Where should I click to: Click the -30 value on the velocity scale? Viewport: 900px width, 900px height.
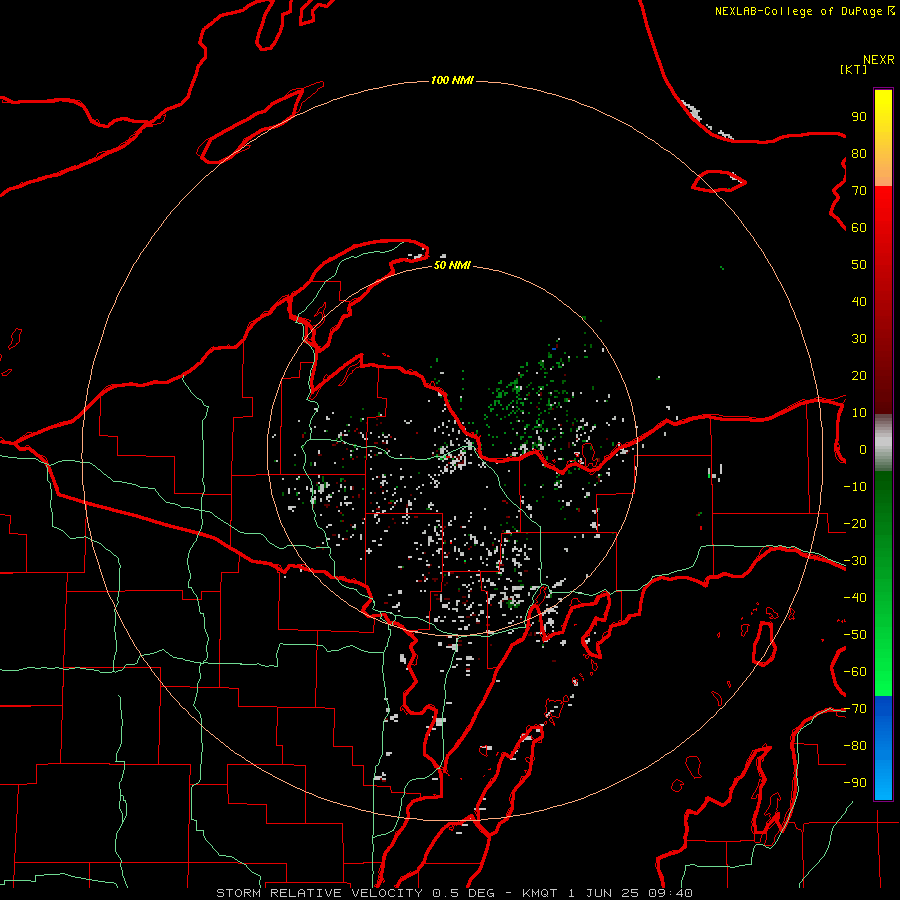pyautogui.click(x=855, y=561)
